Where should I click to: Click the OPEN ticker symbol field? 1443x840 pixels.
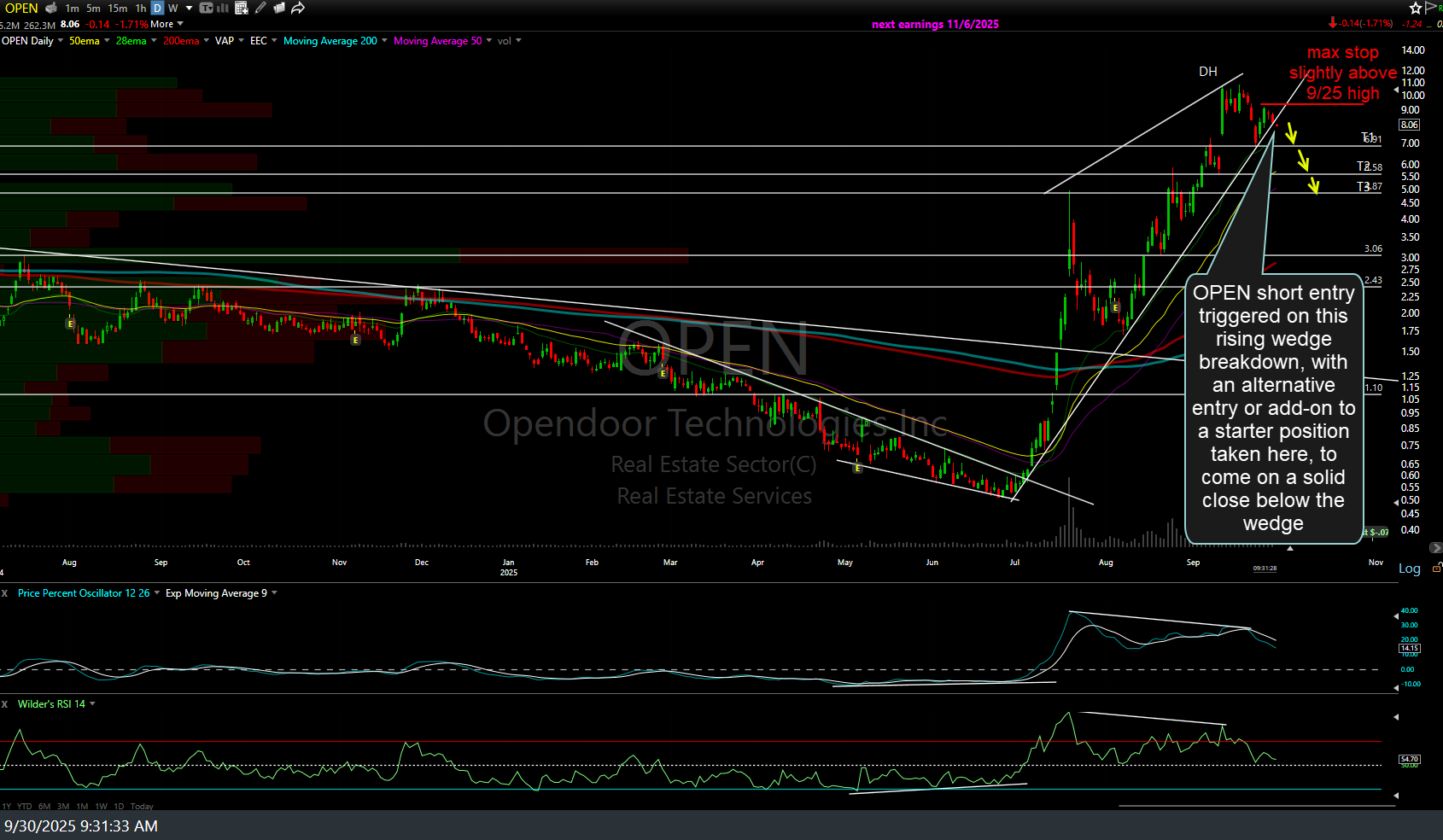point(21,8)
